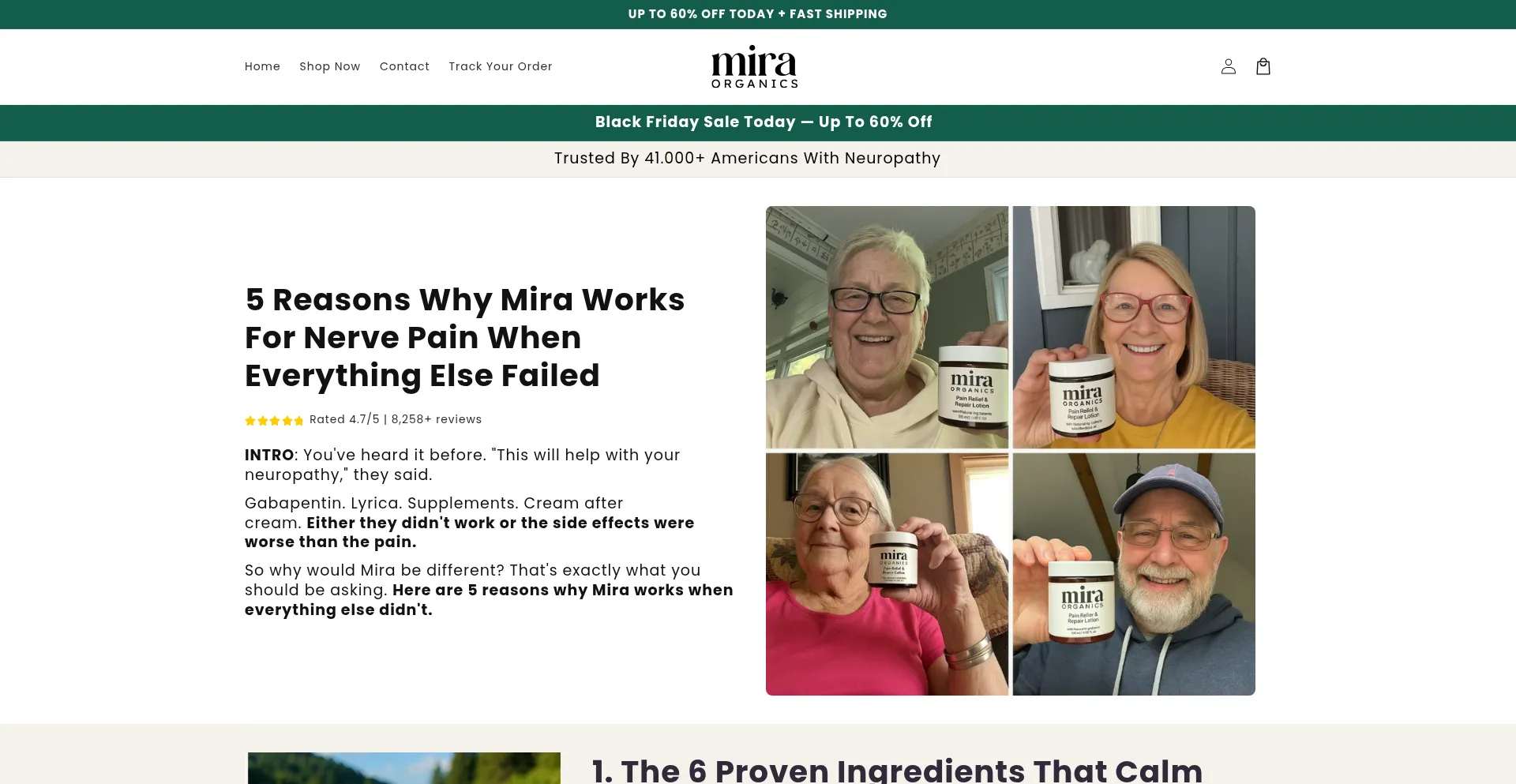Click the five-star rating icons
This screenshot has width=1516, height=784.
(x=274, y=421)
